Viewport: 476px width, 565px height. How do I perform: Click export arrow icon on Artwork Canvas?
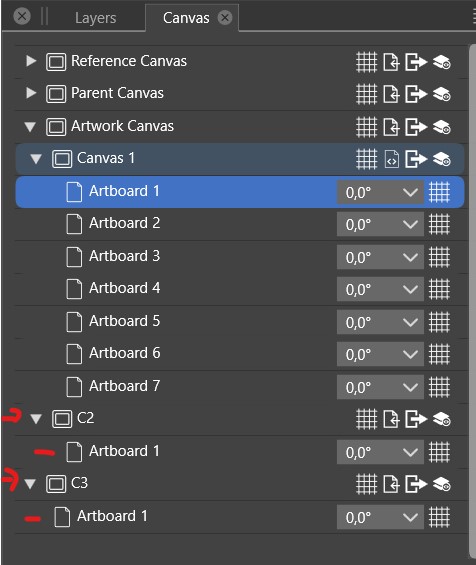click(x=416, y=127)
